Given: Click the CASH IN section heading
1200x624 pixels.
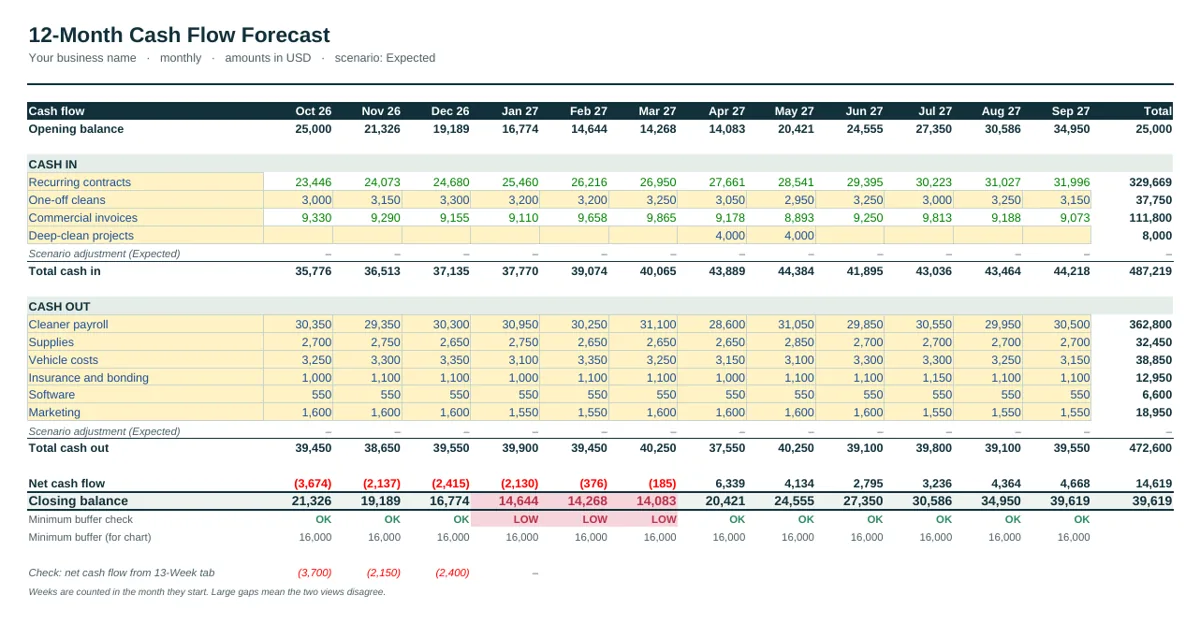Looking at the screenshot, I should point(53,164).
